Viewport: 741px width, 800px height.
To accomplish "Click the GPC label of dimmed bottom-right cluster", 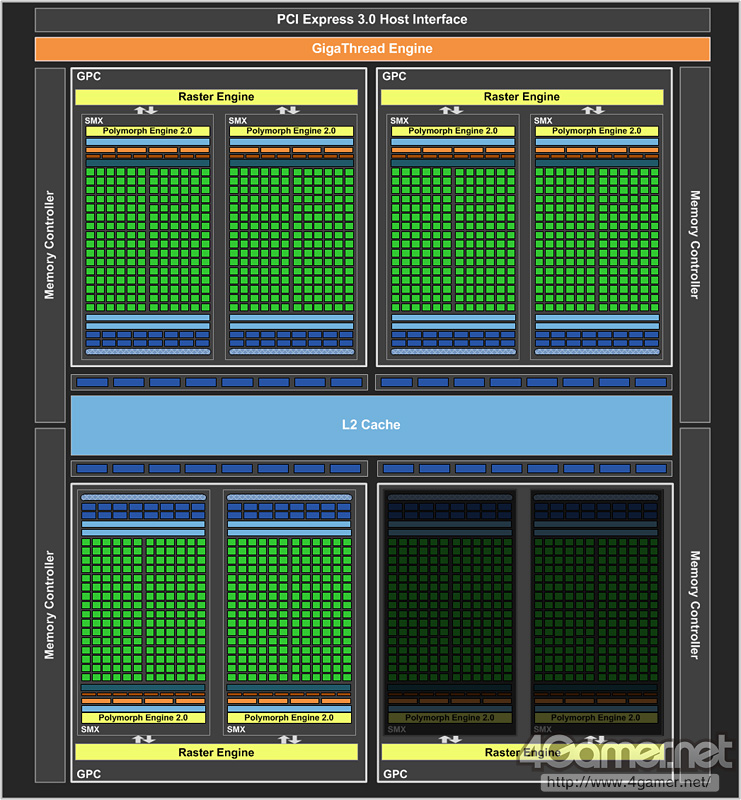I will [396, 774].
